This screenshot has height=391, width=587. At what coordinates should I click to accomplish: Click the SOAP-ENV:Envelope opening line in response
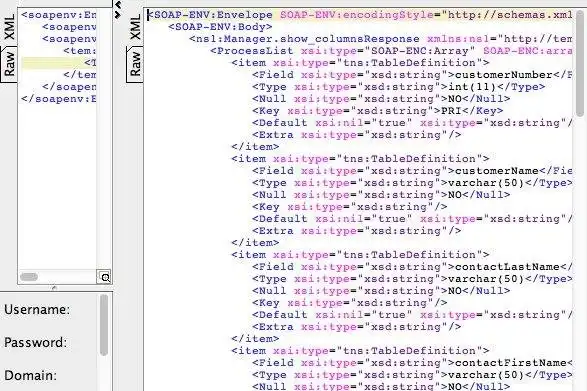click(359, 15)
